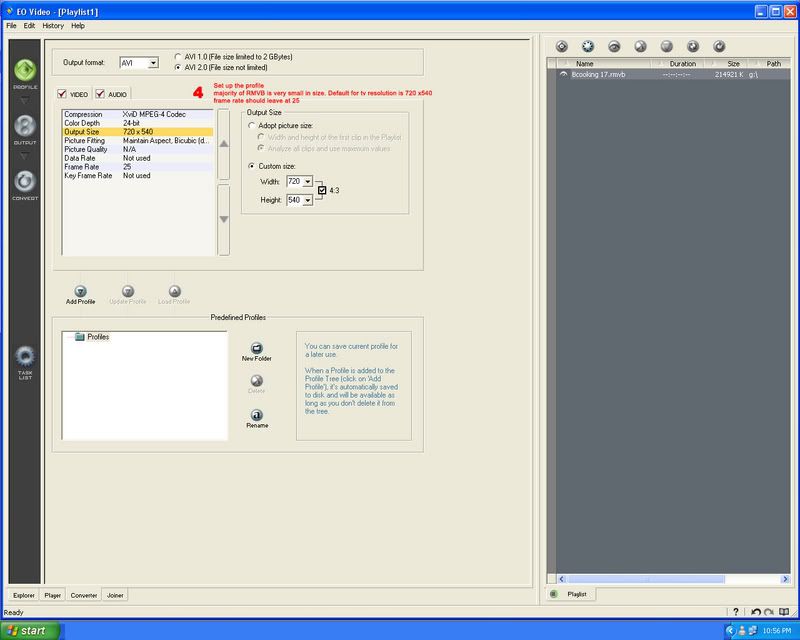Switch to the Joiner tab
800x640 pixels.
[x=114, y=595]
